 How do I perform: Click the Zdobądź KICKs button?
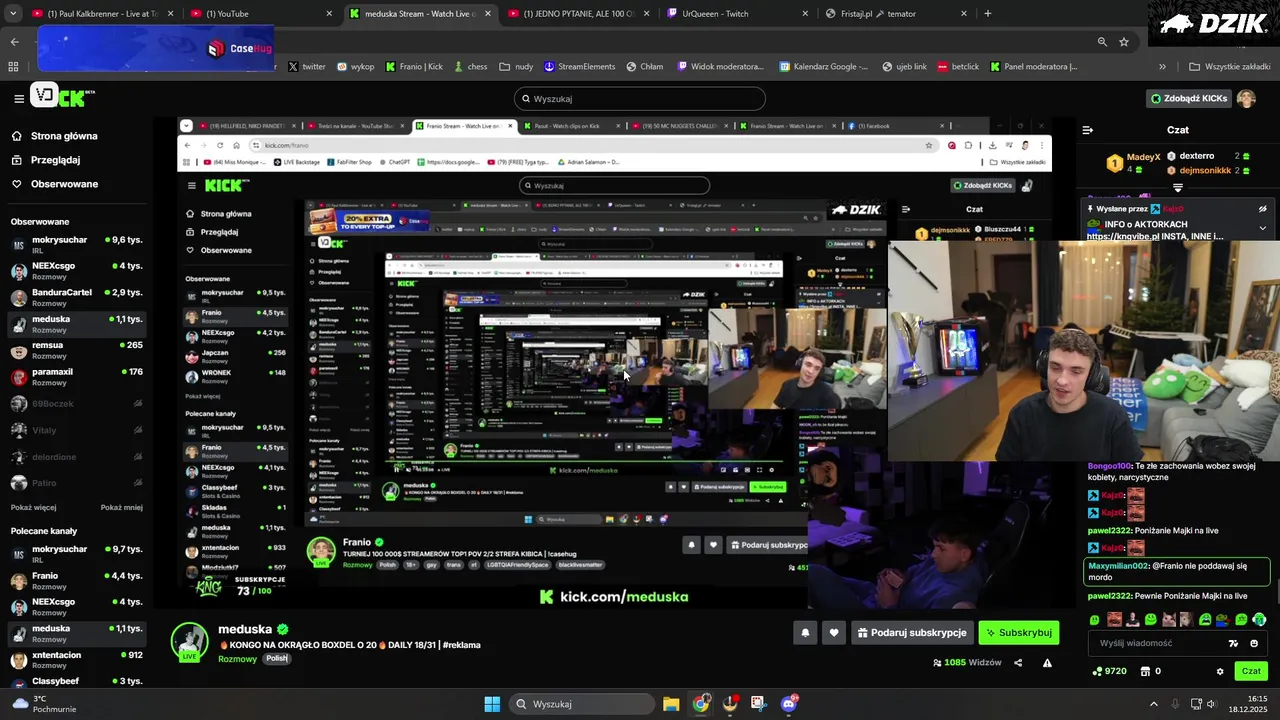(x=1188, y=98)
